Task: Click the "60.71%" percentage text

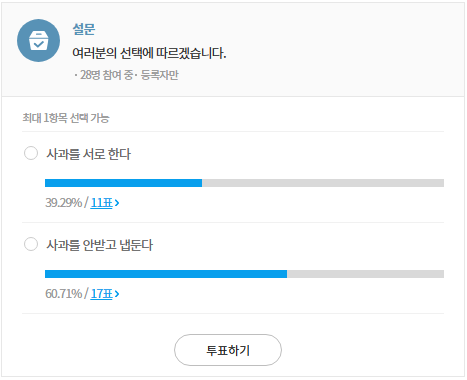Action: pyautogui.click(x=63, y=294)
